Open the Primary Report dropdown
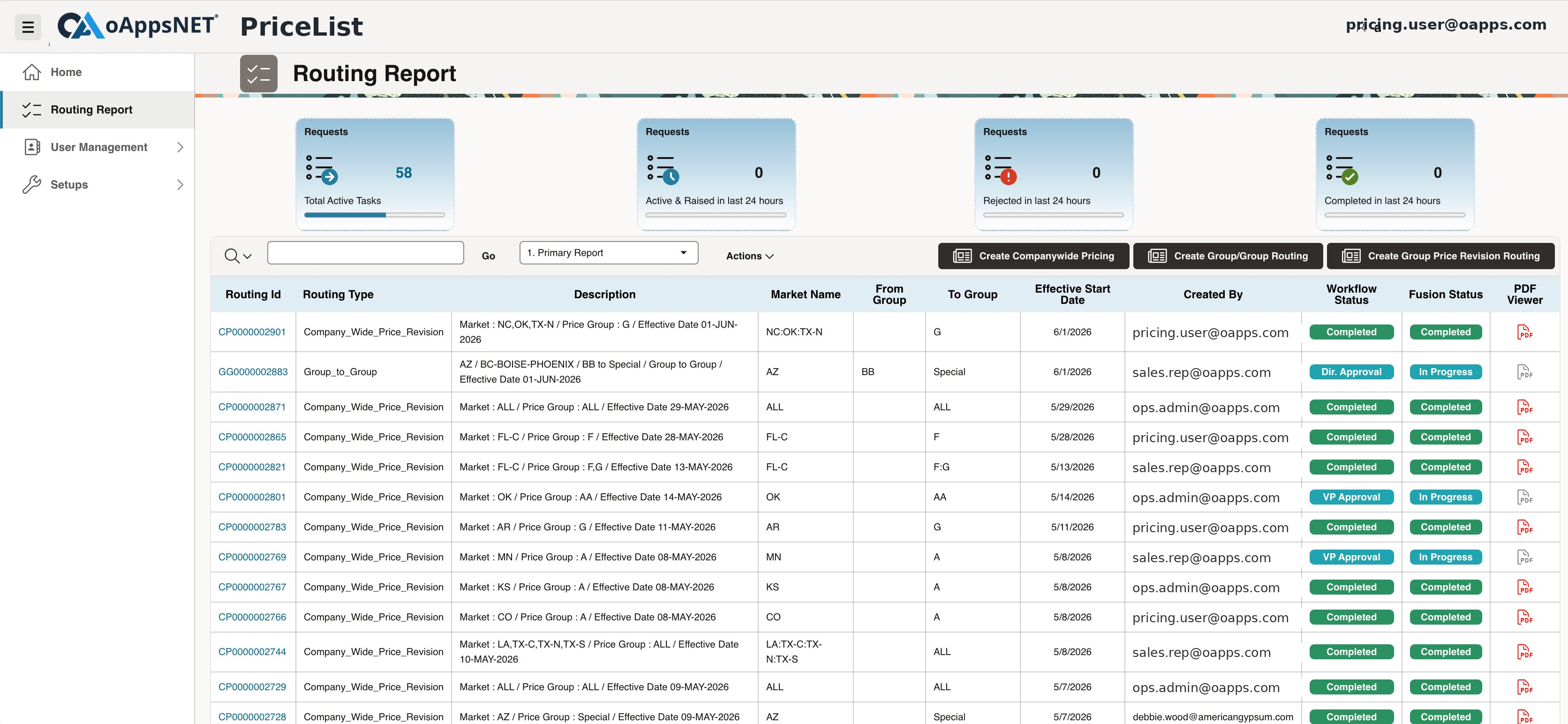The height and width of the screenshot is (724, 1568). point(609,253)
